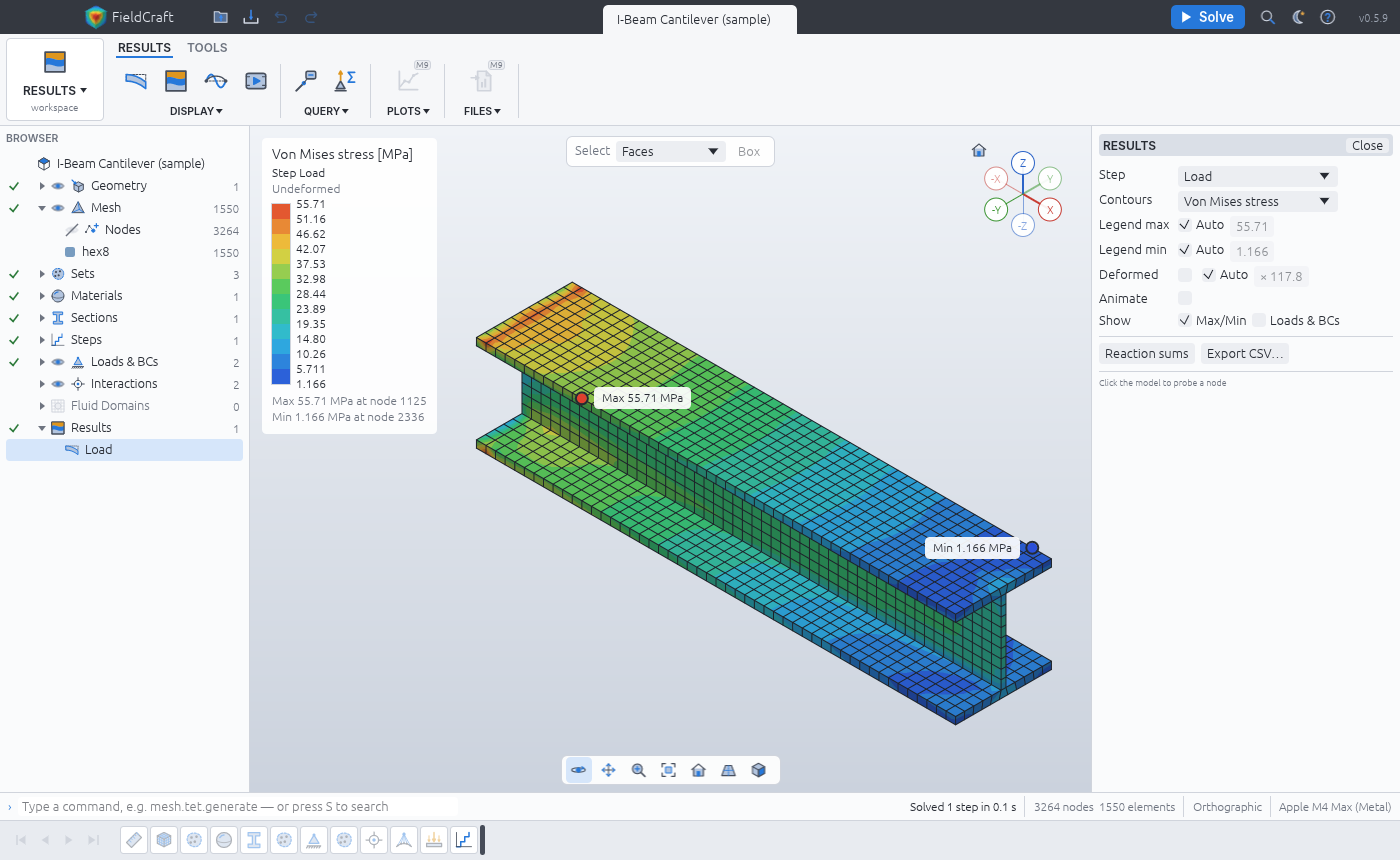Click home view icon in bottom viewport toolbar
Image resolution: width=1400 pixels, height=860 pixels.
[x=699, y=770]
